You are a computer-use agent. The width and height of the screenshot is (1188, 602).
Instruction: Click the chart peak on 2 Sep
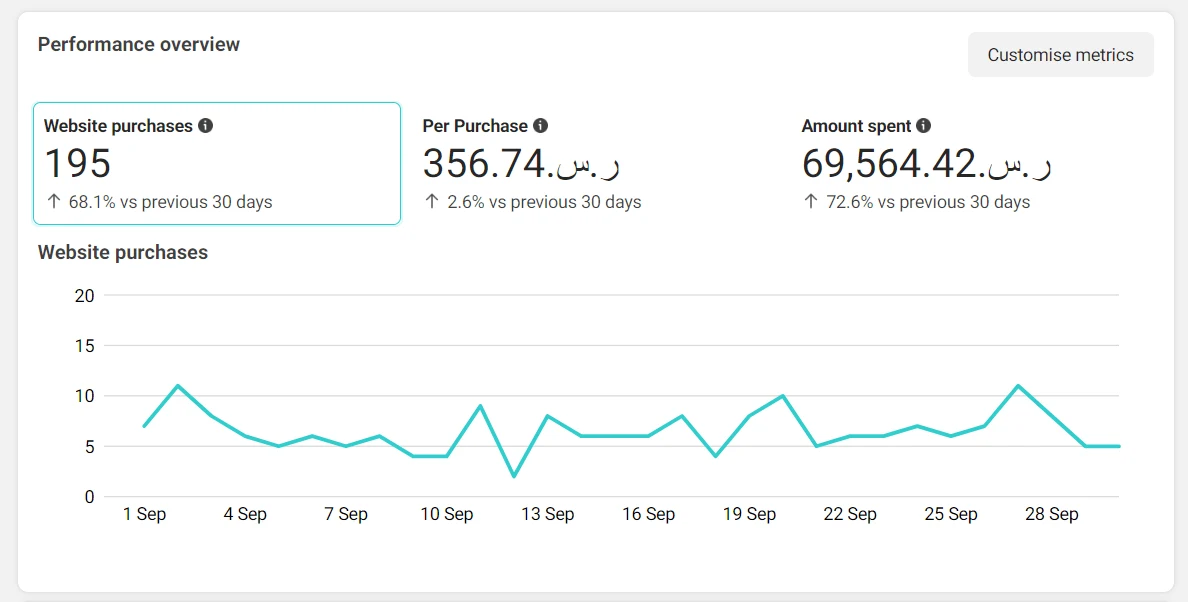[x=178, y=386]
